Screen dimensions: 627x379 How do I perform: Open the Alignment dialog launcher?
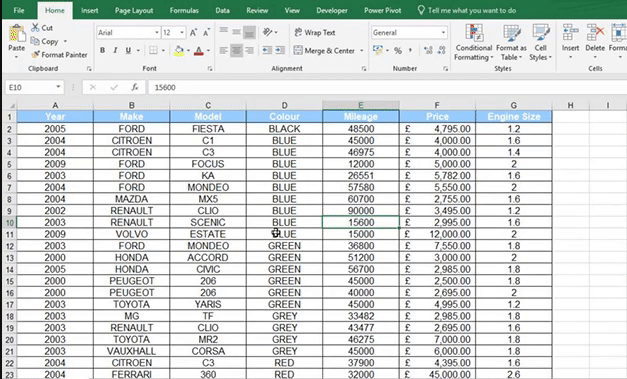click(x=364, y=69)
